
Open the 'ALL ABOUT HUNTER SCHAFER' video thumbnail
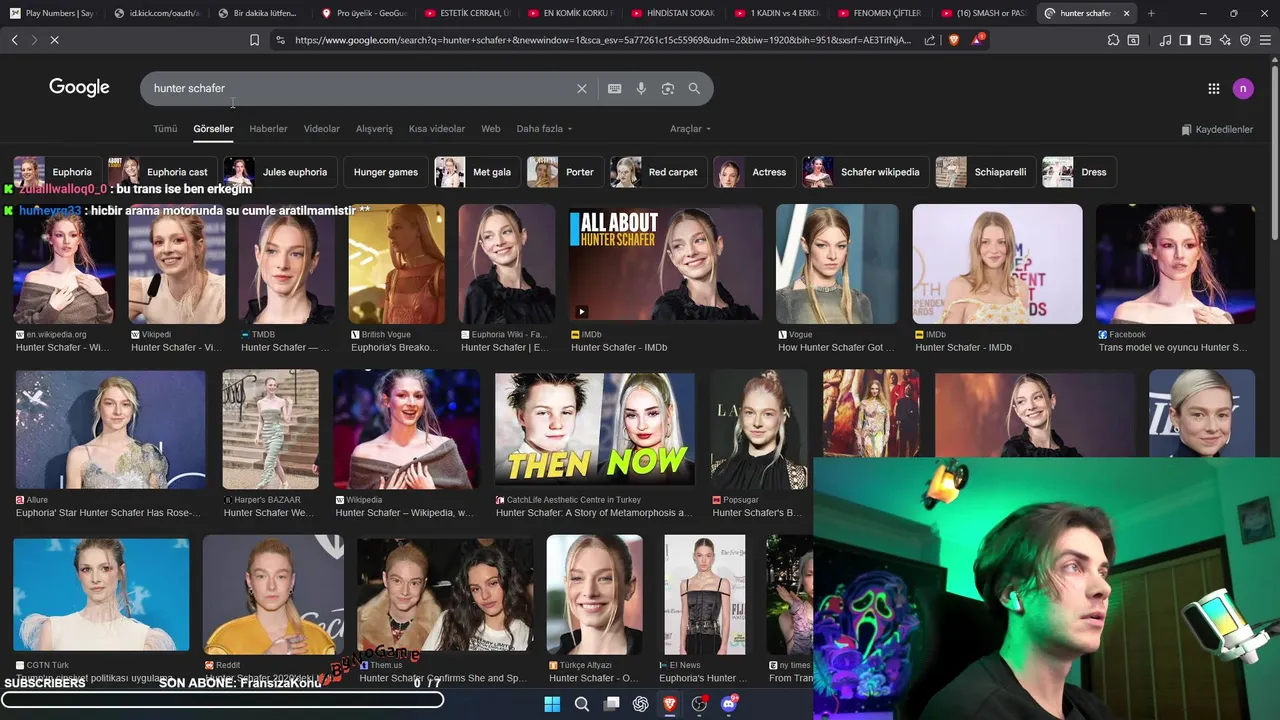coord(665,264)
